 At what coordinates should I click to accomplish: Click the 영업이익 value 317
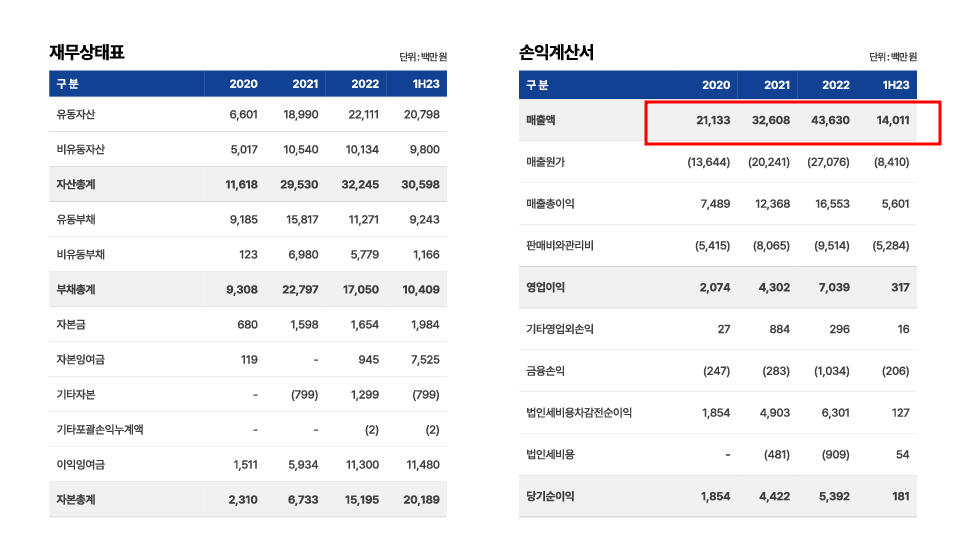coord(900,287)
